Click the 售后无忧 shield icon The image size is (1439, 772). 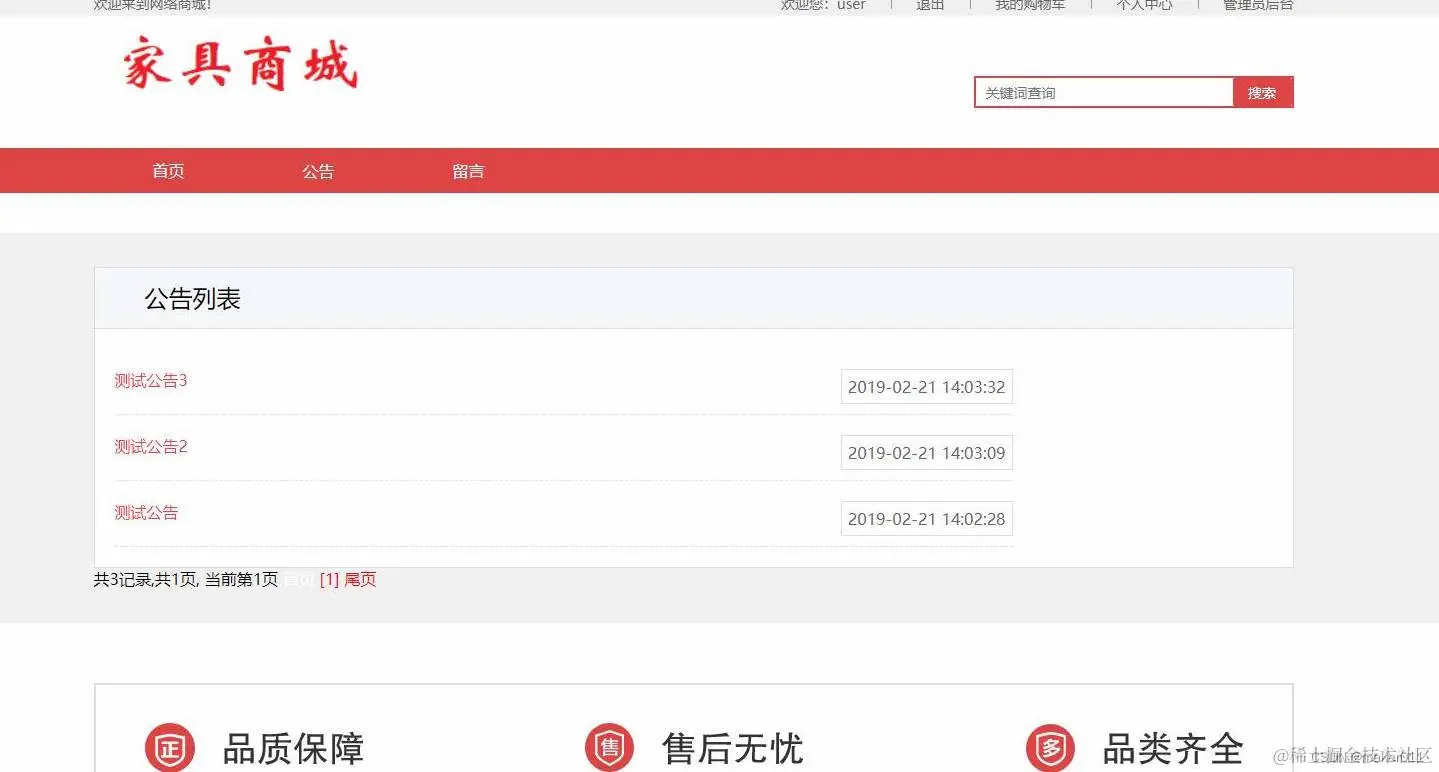click(610, 747)
